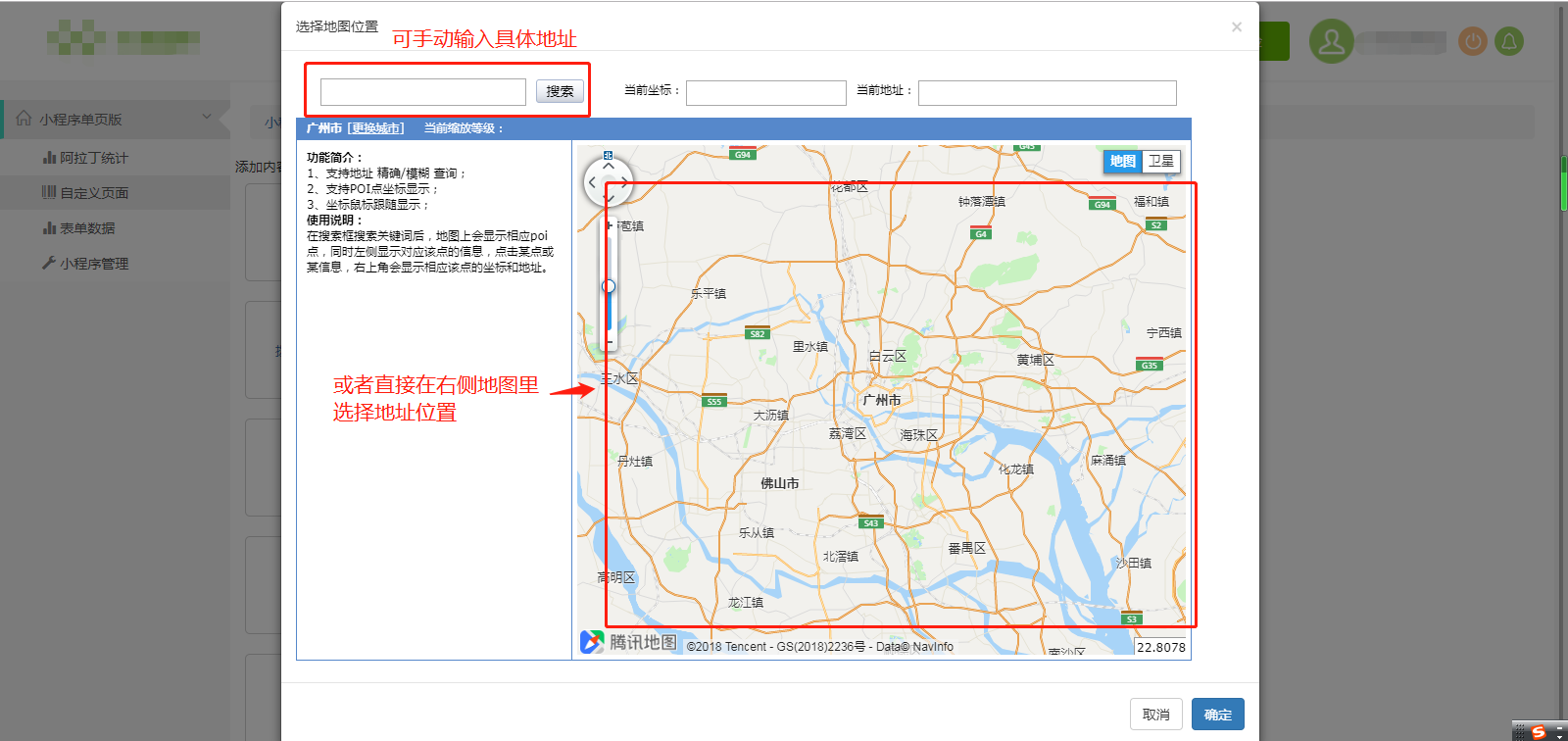Viewport: 1568px width, 741px height.
Task: Click the map zoom slider handle
Action: pyautogui.click(x=609, y=286)
